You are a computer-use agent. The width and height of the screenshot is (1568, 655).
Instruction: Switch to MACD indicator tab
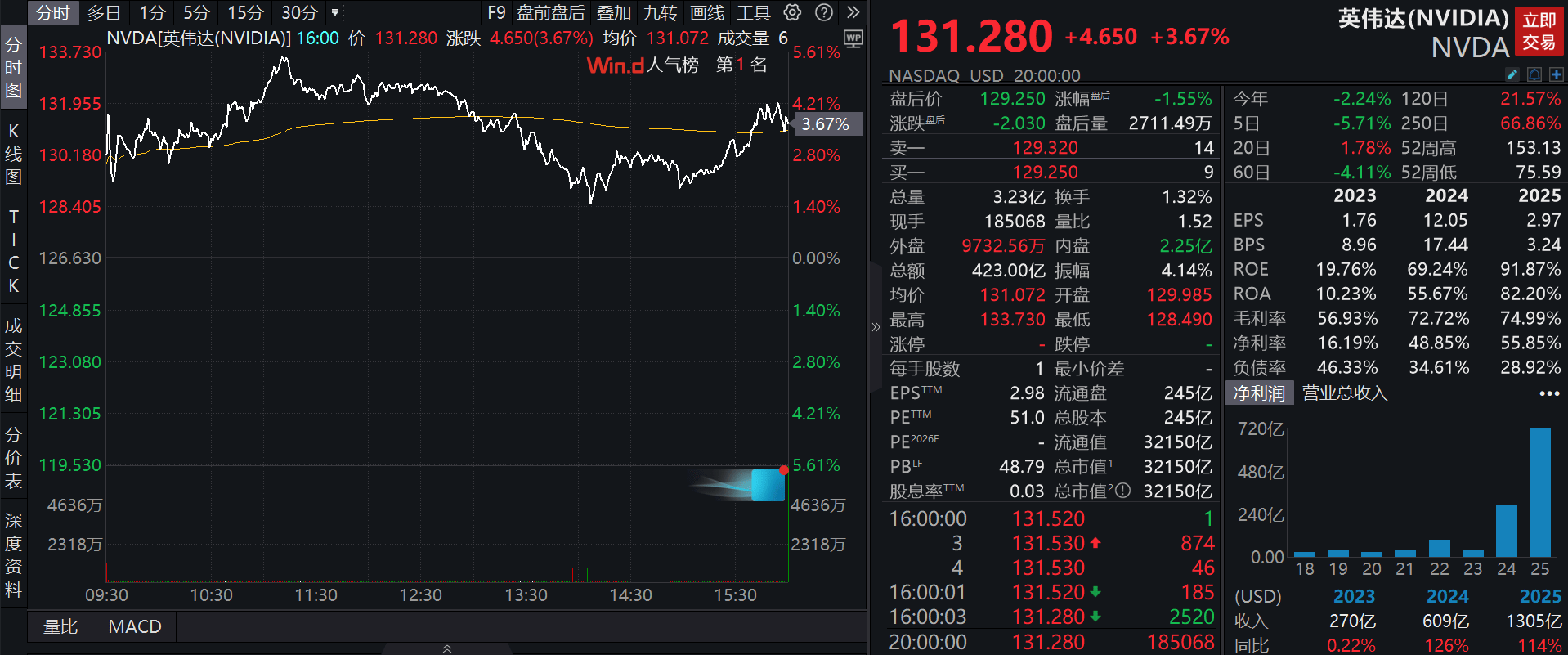pos(135,626)
